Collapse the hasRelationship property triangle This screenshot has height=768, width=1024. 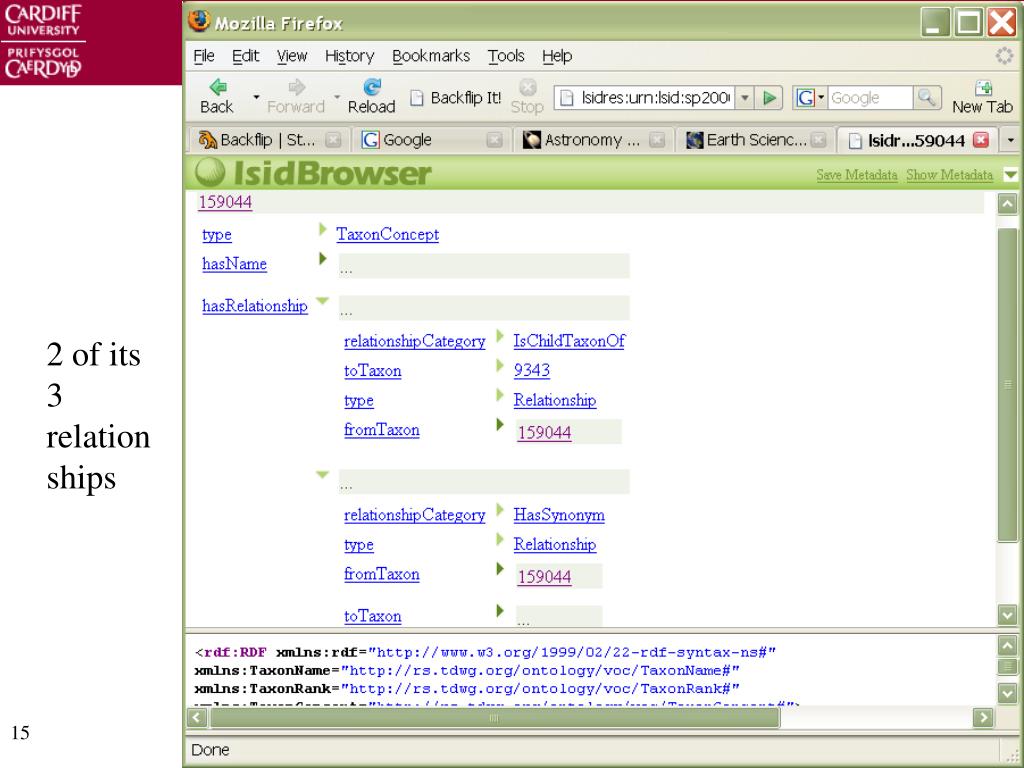coord(323,301)
